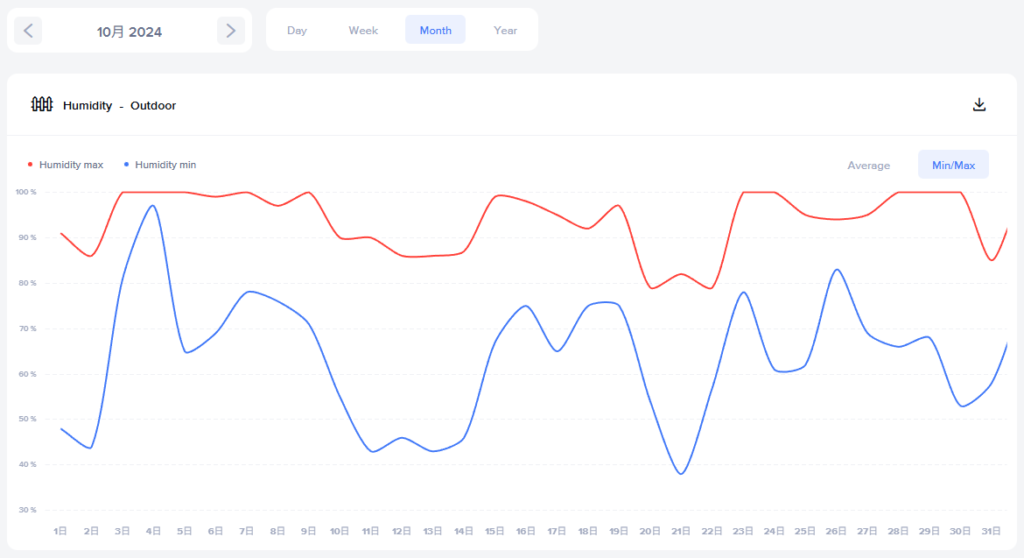Toggle the Humidity min blue legend dot
The image size is (1024, 558).
click(x=126, y=164)
